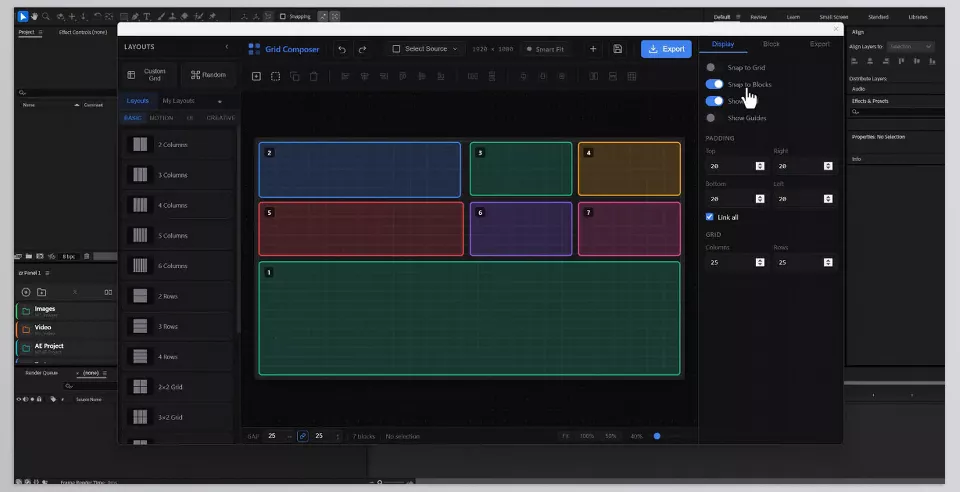Click the Grid Composer logo icon
The image size is (960, 492).
[x=254, y=49]
